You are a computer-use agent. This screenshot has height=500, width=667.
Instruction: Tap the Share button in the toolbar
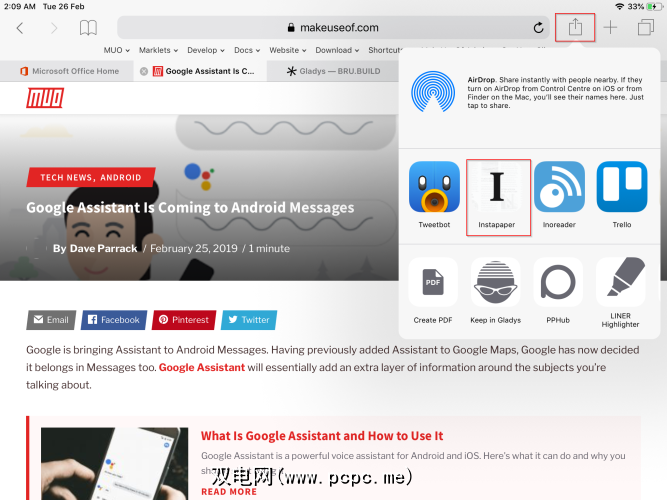[575, 27]
